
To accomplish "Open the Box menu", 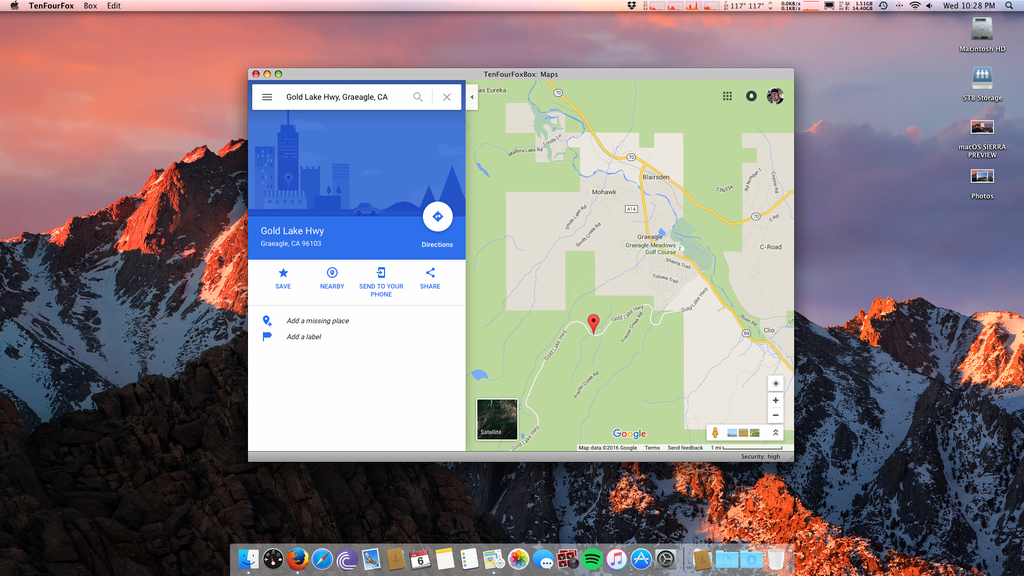I will tap(90, 6).
